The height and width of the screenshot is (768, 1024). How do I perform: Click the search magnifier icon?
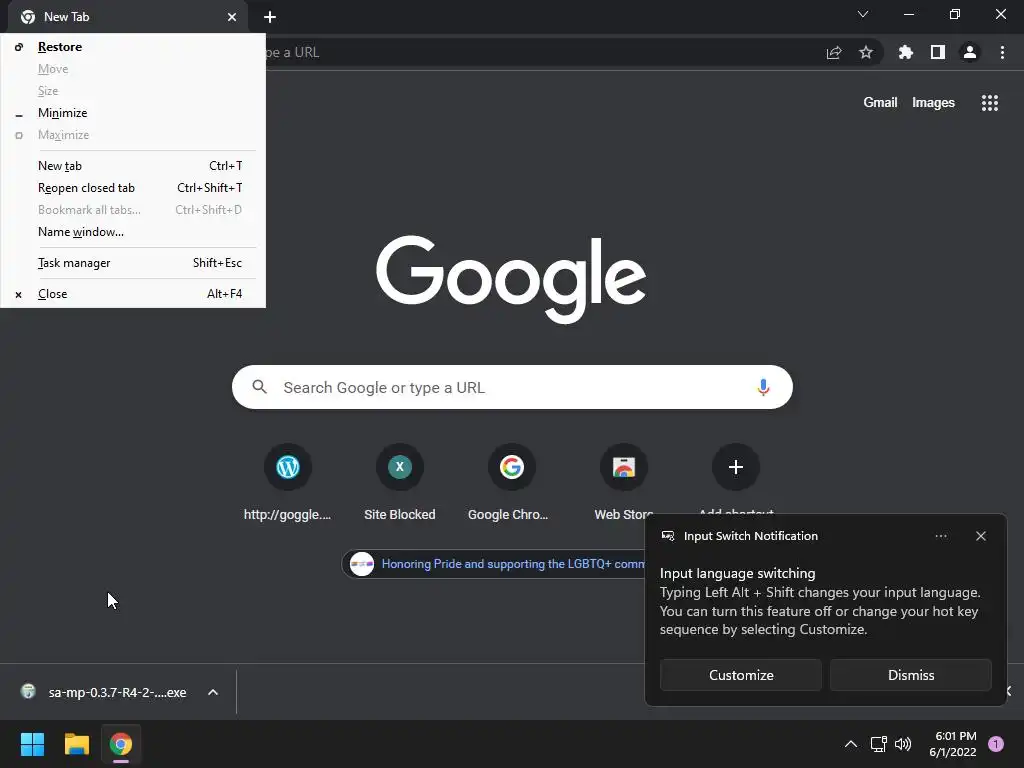click(x=259, y=387)
